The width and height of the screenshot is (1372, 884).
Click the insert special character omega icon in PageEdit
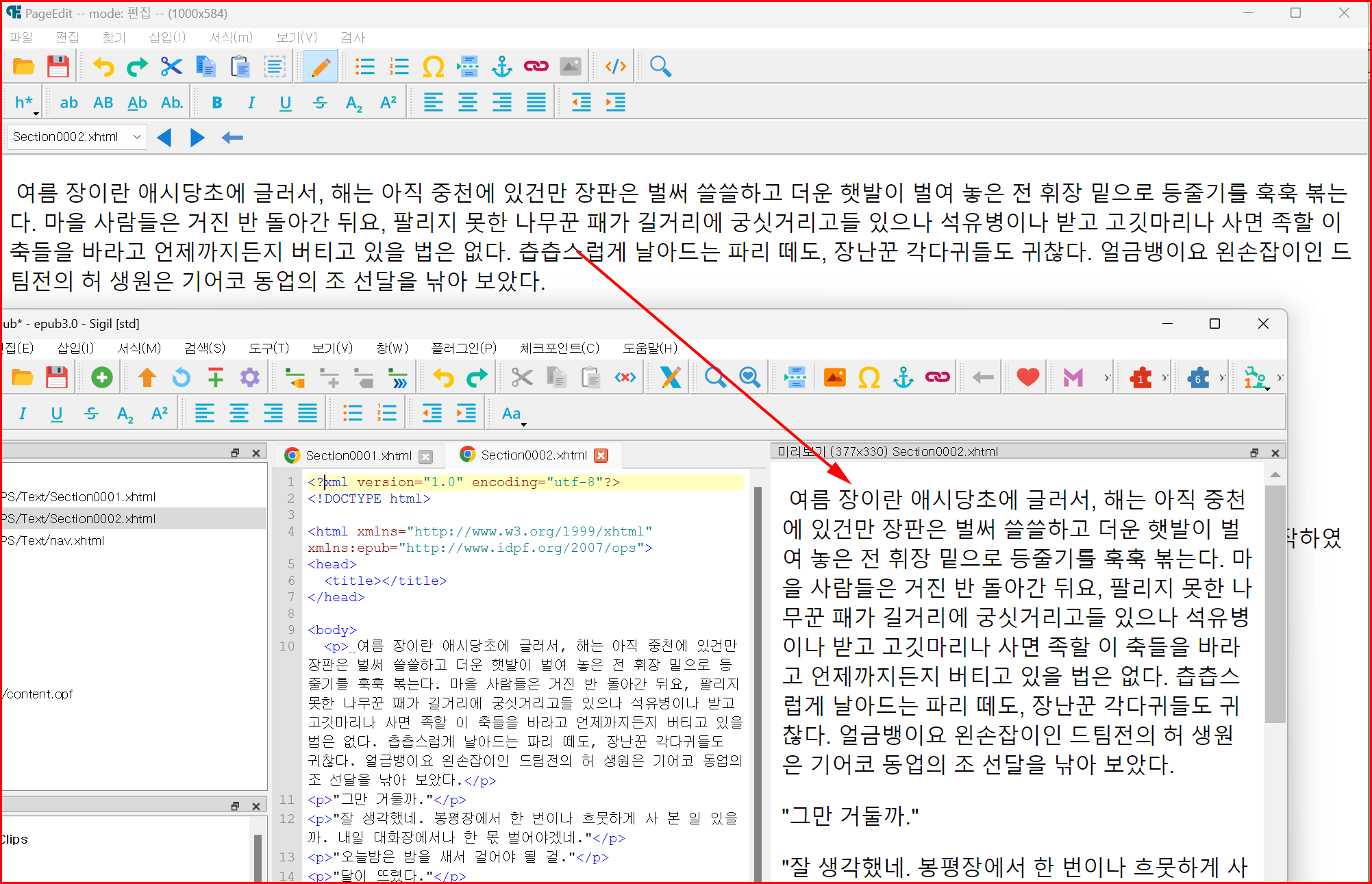click(433, 66)
